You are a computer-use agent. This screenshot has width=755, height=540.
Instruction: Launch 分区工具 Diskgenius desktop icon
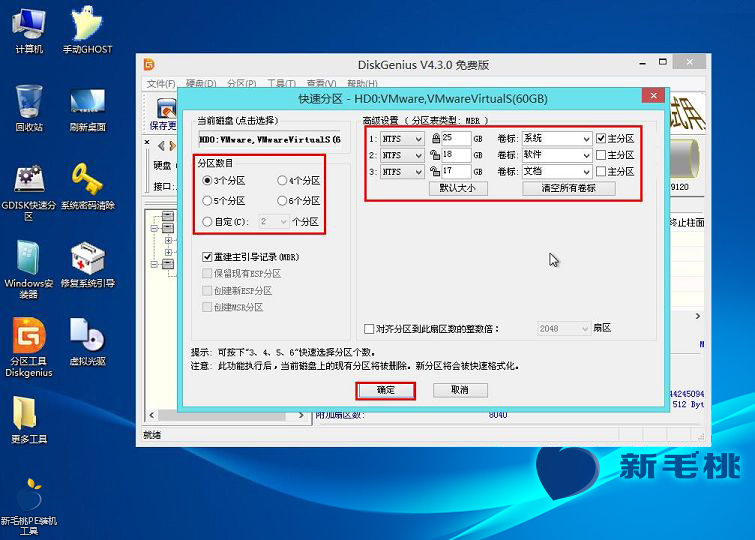tap(29, 347)
